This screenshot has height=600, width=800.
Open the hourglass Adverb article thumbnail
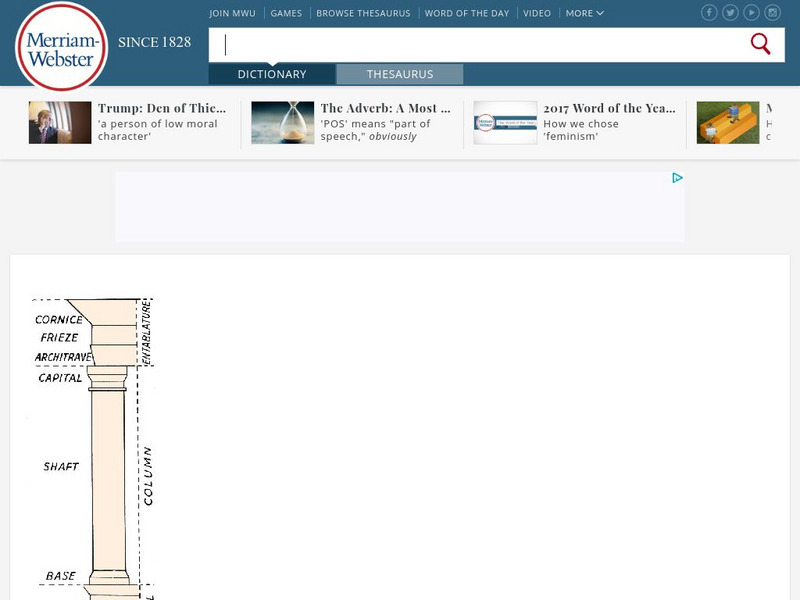[282, 123]
